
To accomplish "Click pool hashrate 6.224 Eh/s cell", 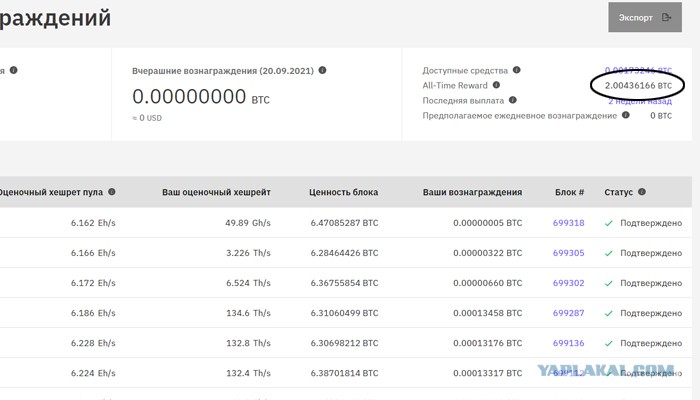I will click(x=93, y=373).
